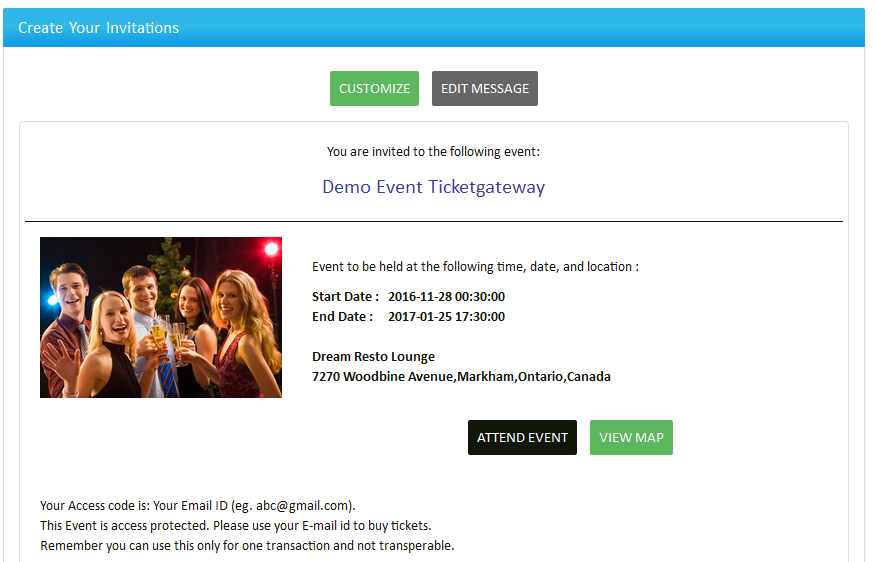Screen dimensions: 875x562
Task: Open the VIEW MAP button
Action: tap(631, 437)
